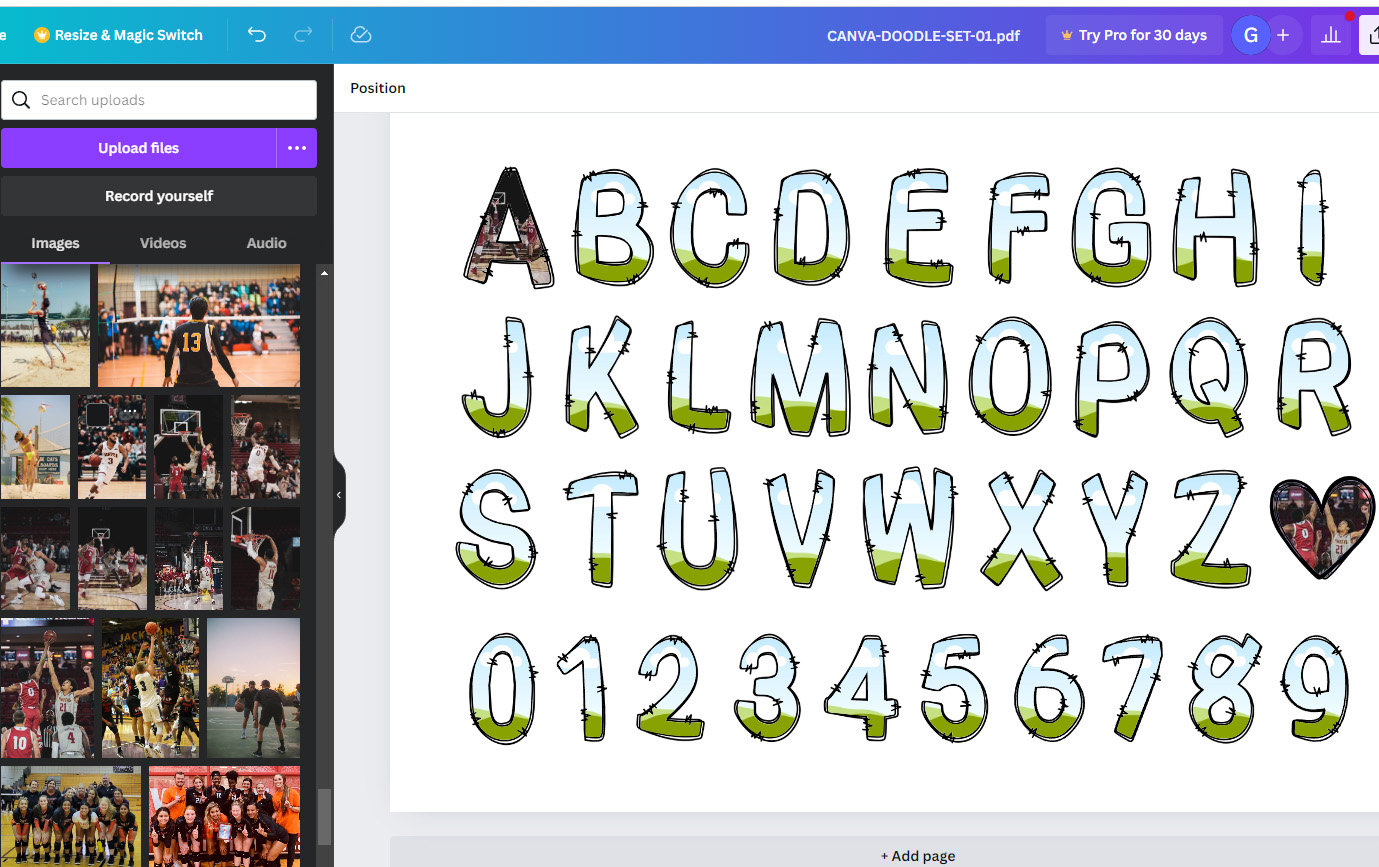This screenshot has height=867, width=1379.
Task: Click the Redo arrow icon
Action: (x=302, y=34)
